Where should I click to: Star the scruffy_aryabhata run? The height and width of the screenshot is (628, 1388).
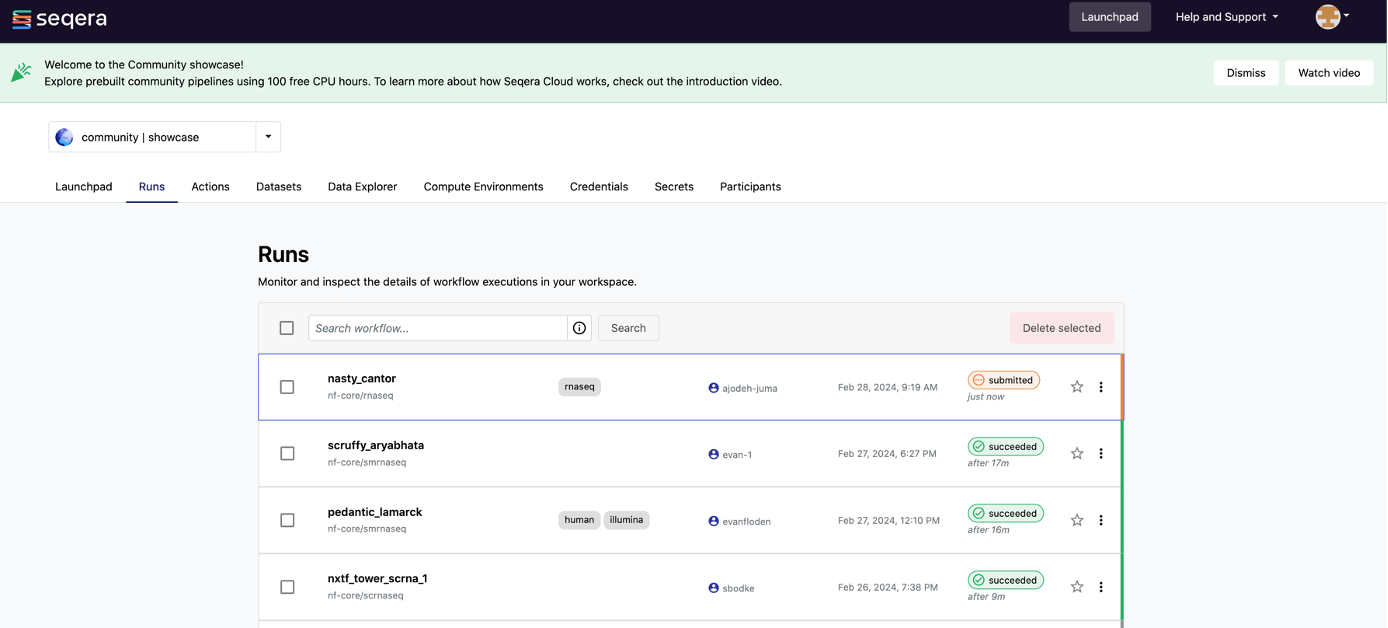click(x=1077, y=454)
